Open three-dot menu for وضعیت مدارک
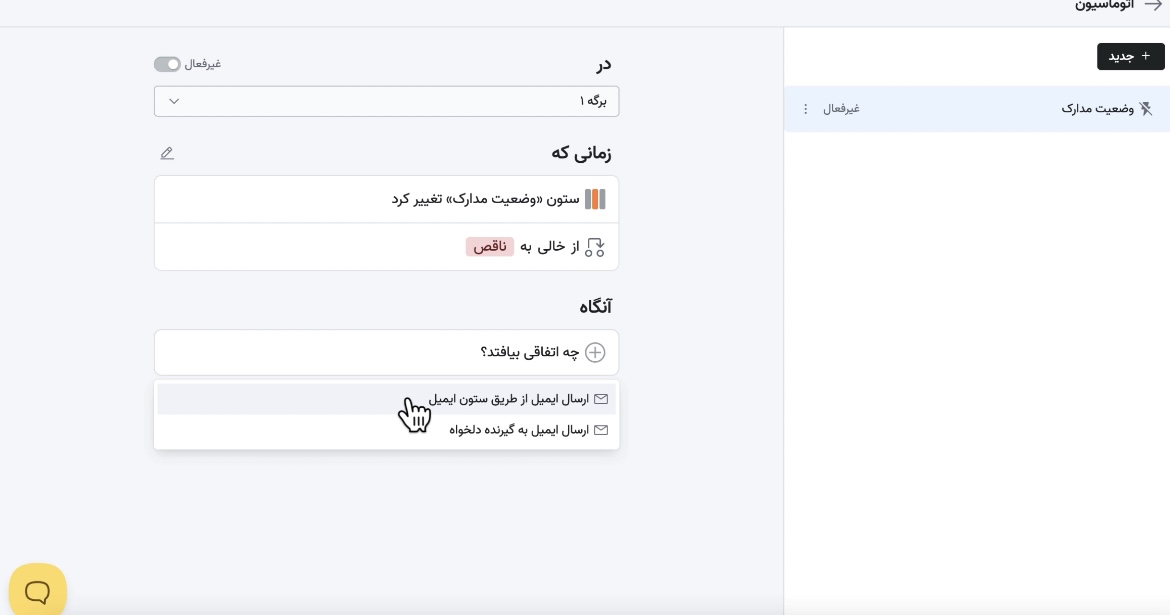Screen dimensions: 1170x615 point(806,109)
